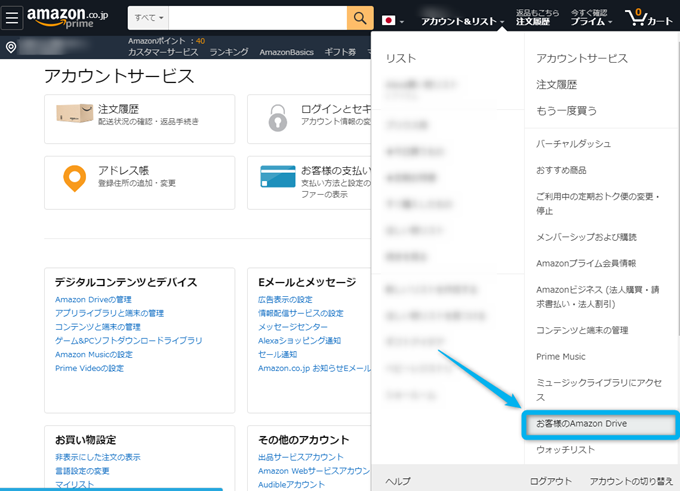
Task: Select ご利用中の定期おトク便の変更・停止 entry
Action: pyautogui.click(x=598, y=203)
